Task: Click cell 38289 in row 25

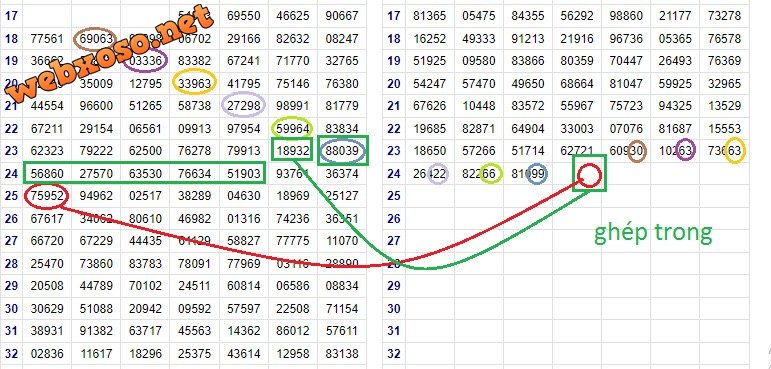Action: [195, 196]
